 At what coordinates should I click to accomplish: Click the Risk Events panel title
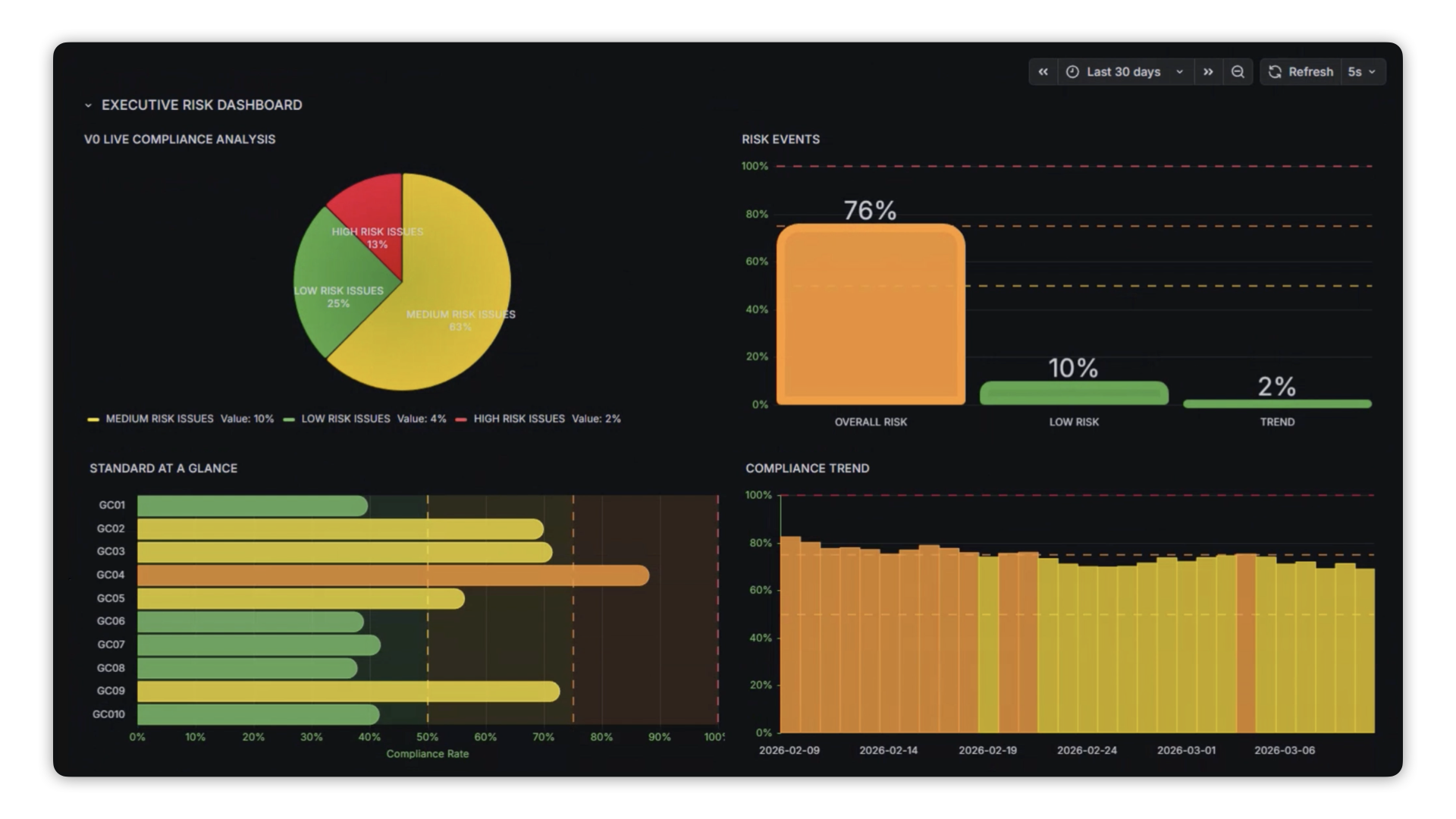(x=780, y=140)
